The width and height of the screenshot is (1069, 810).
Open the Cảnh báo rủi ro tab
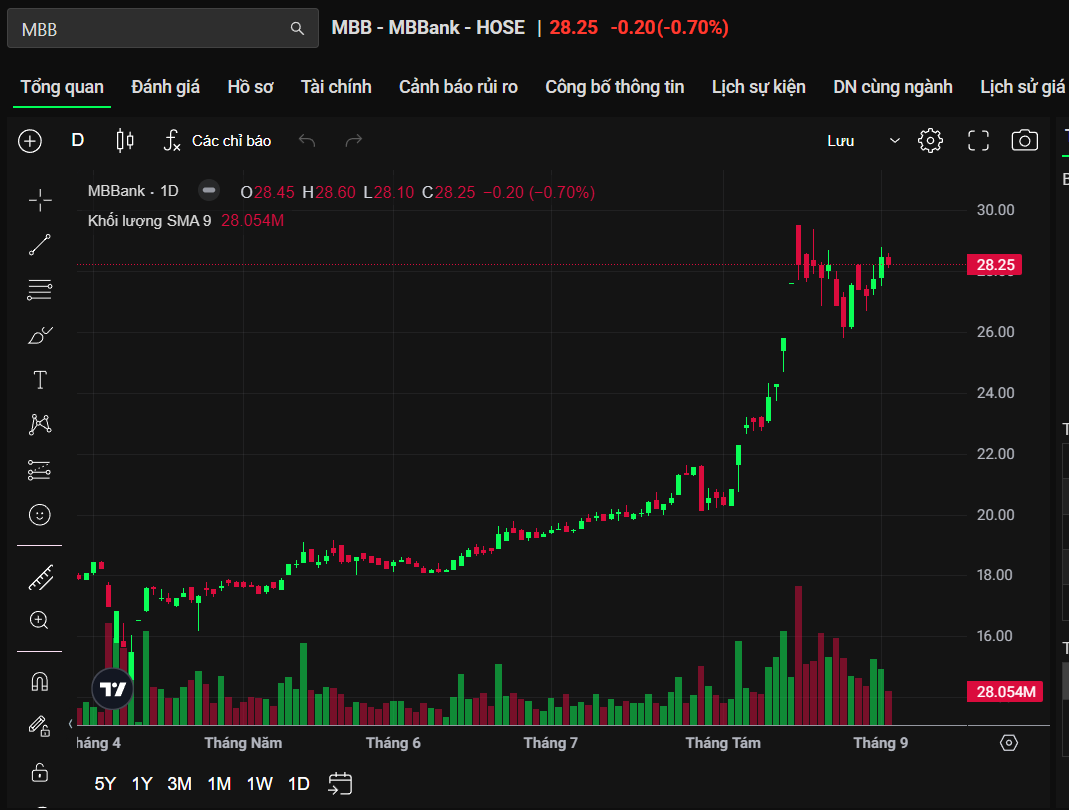click(458, 87)
